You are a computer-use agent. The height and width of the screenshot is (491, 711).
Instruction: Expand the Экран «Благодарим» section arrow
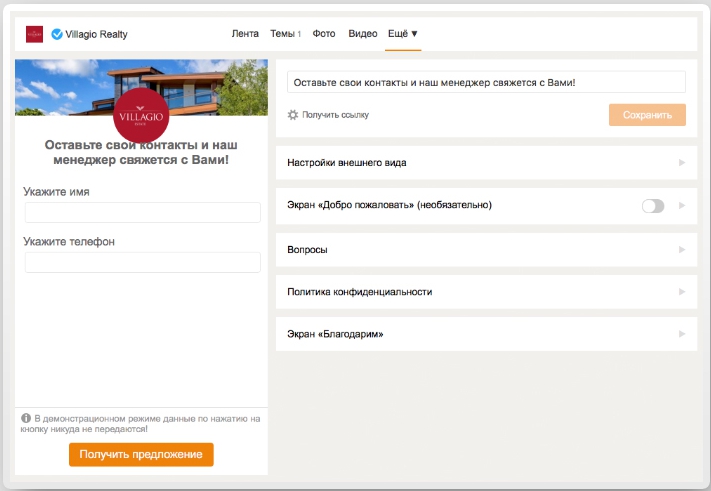pyautogui.click(x=682, y=334)
